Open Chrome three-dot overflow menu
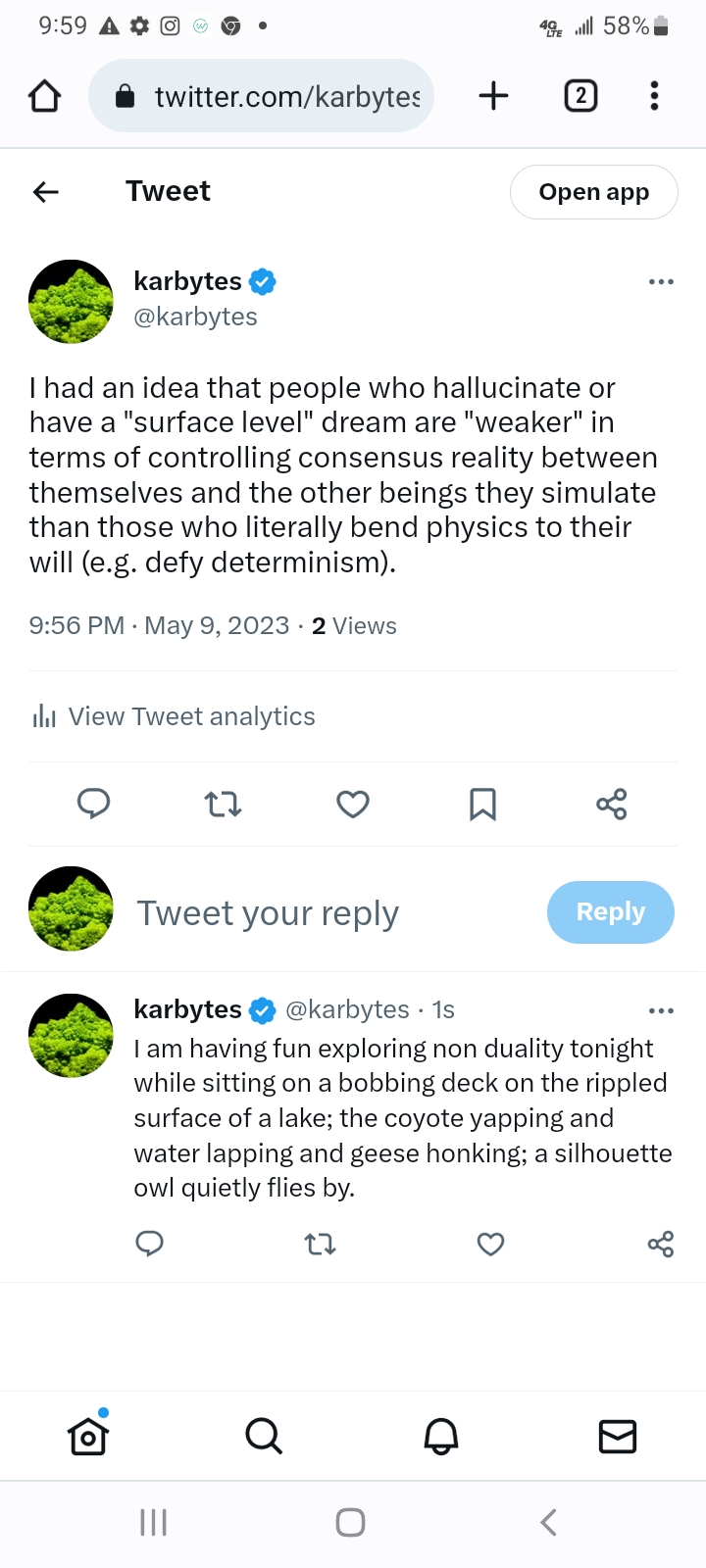706x1568 pixels. pyautogui.click(x=654, y=96)
